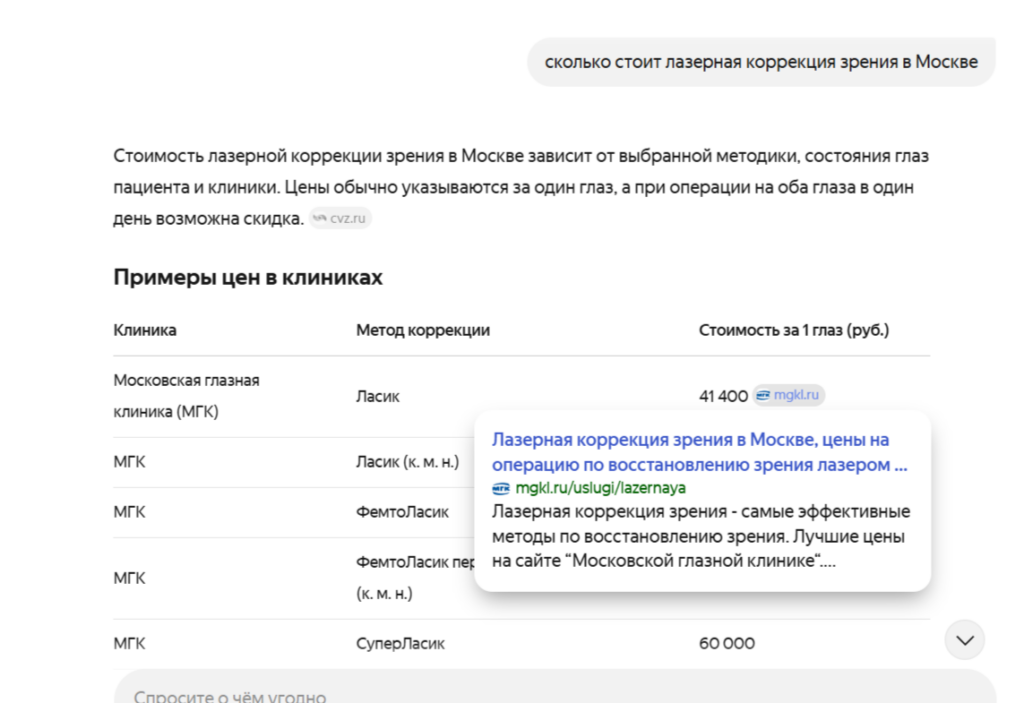Screen dimensions: 1024x703
Task: Click the 'Примеры цен в клиниках' heading
Action: click(248, 277)
